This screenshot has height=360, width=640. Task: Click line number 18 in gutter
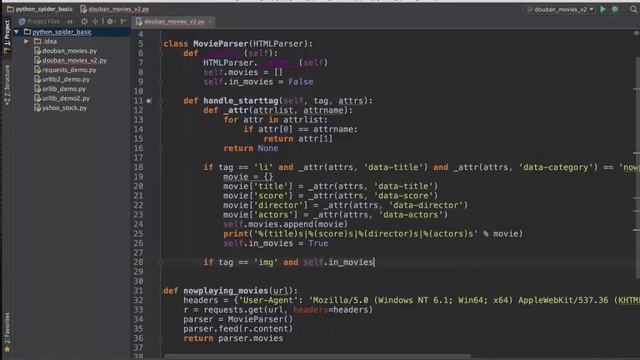tap(138, 167)
